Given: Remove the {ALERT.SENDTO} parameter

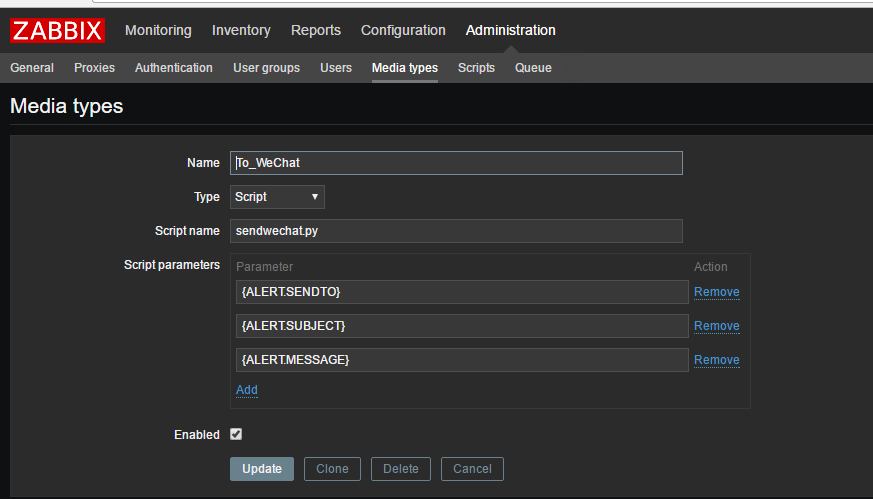Looking at the screenshot, I should [x=717, y=292].
